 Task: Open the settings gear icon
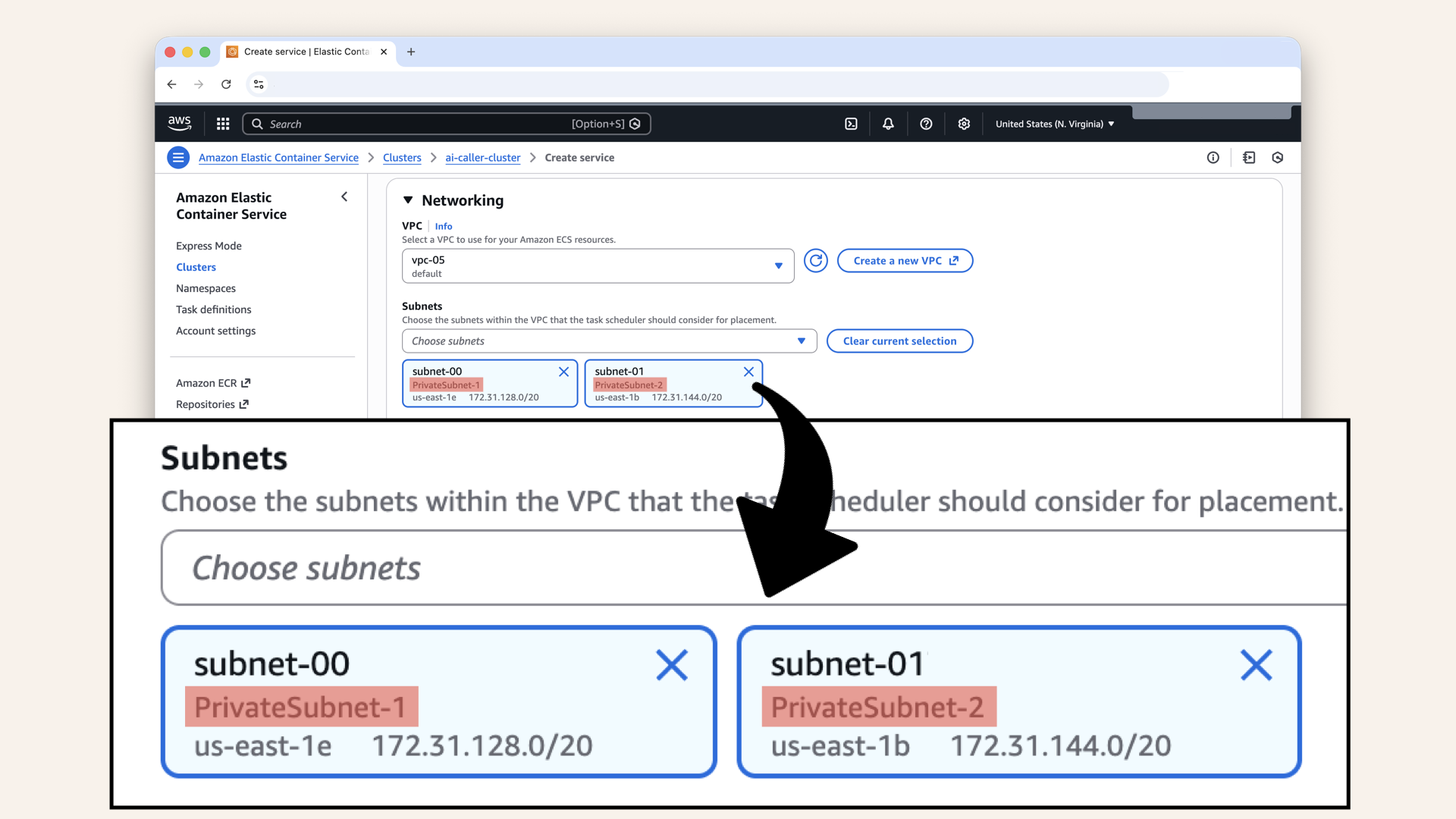tap(963, 123)
